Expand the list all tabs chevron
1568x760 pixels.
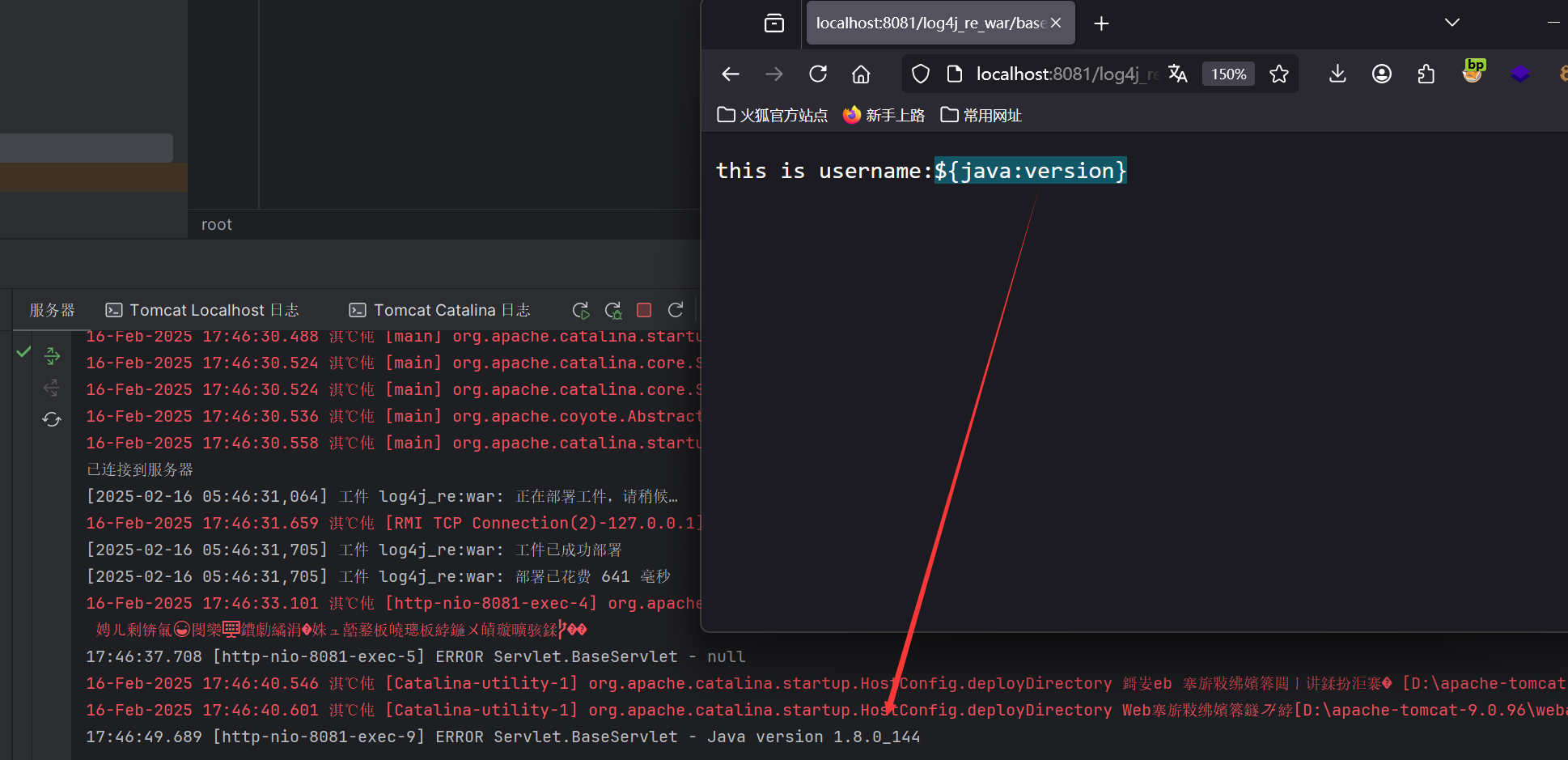1452,23
